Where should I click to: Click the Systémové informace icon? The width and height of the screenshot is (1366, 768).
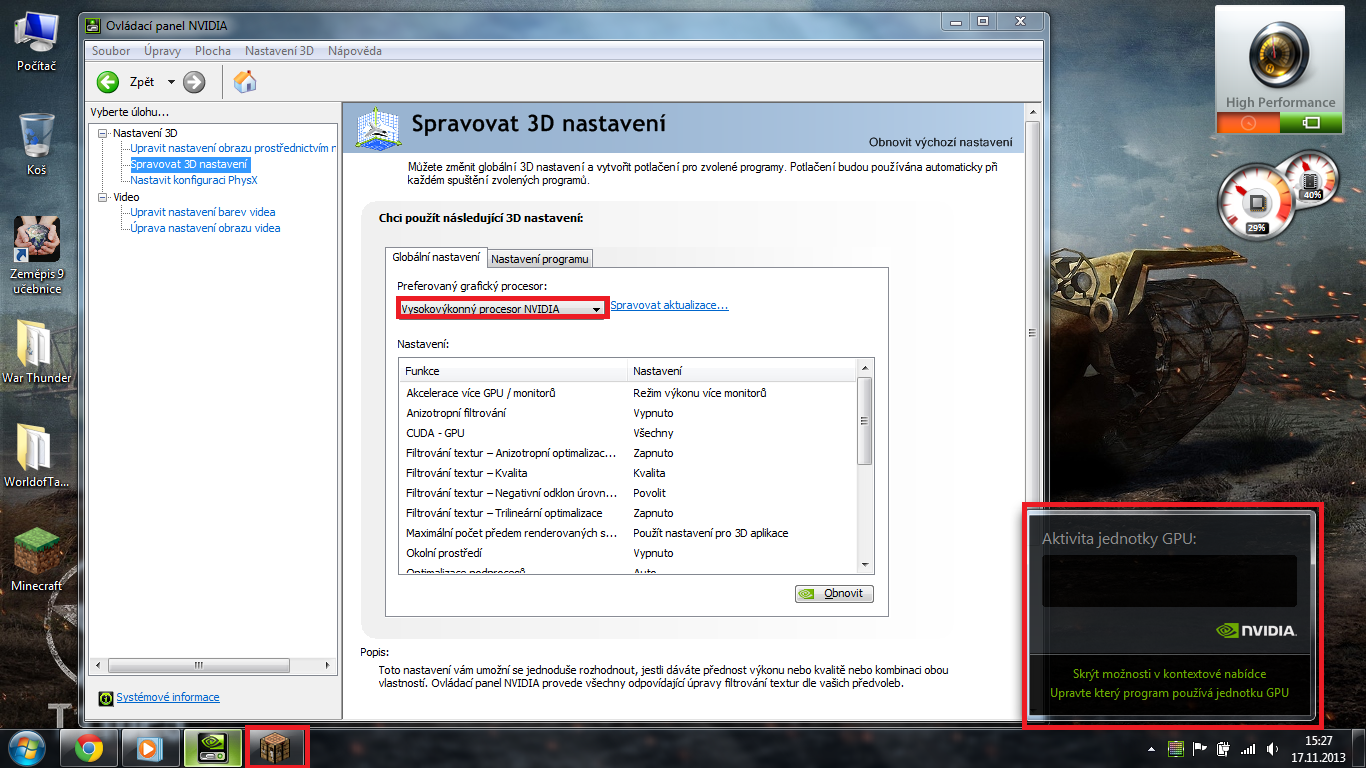coord(107,697)
